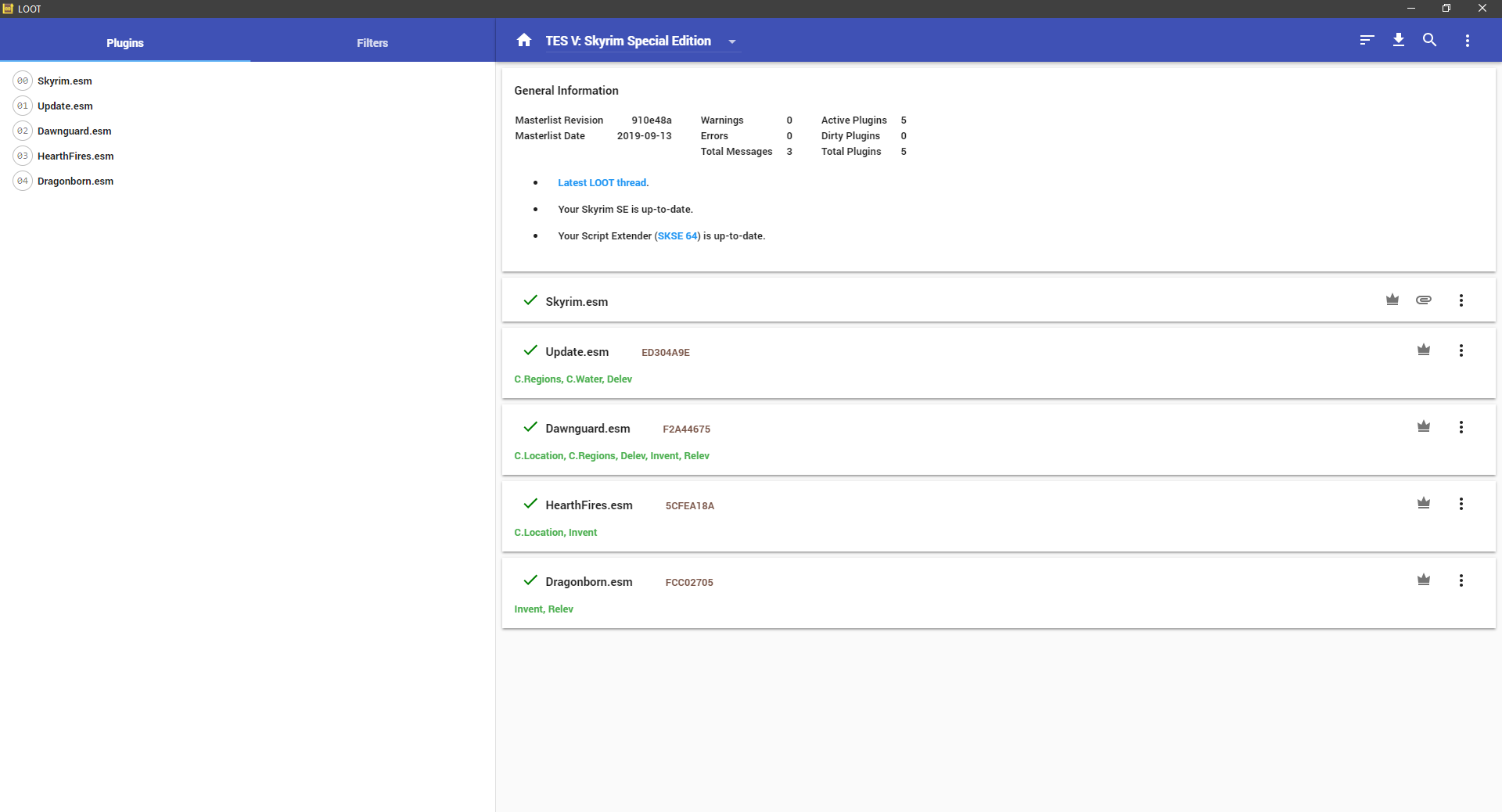Click the active checkmark on Update.esm card
This screenshot has height=812, width=1502.
click(x=530, y=350)
